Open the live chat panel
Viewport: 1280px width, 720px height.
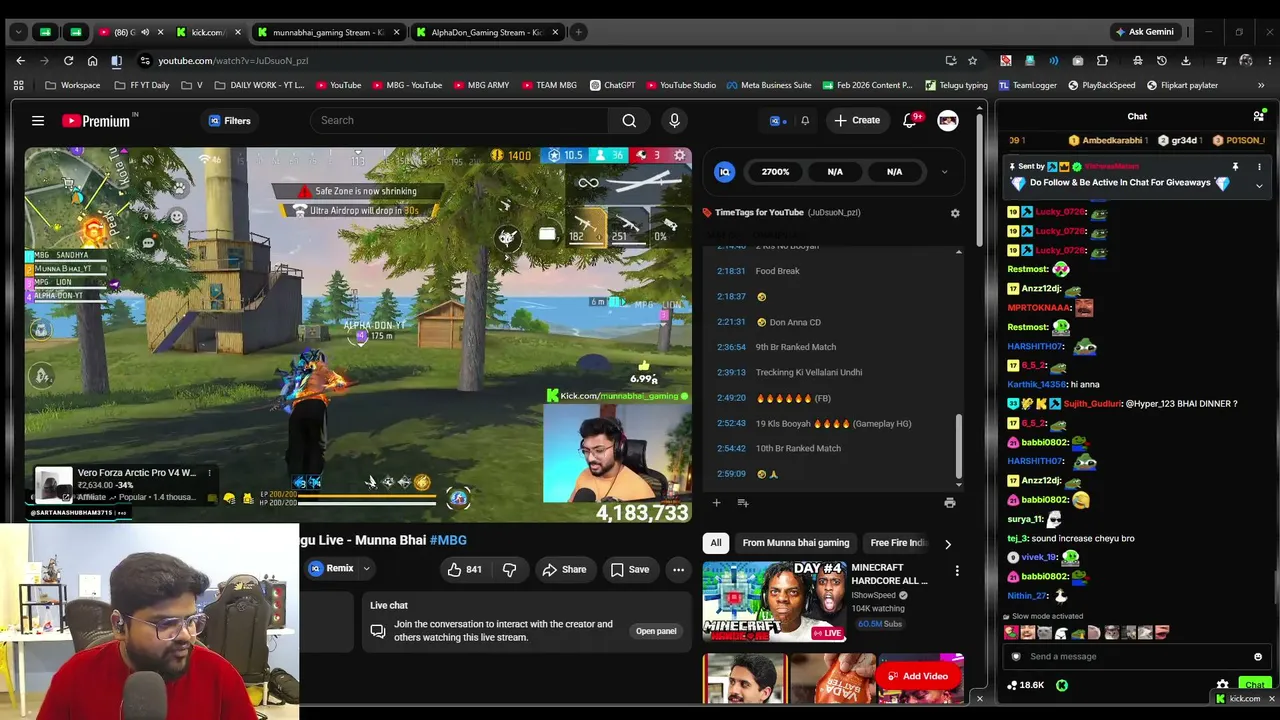click(656, 631)
